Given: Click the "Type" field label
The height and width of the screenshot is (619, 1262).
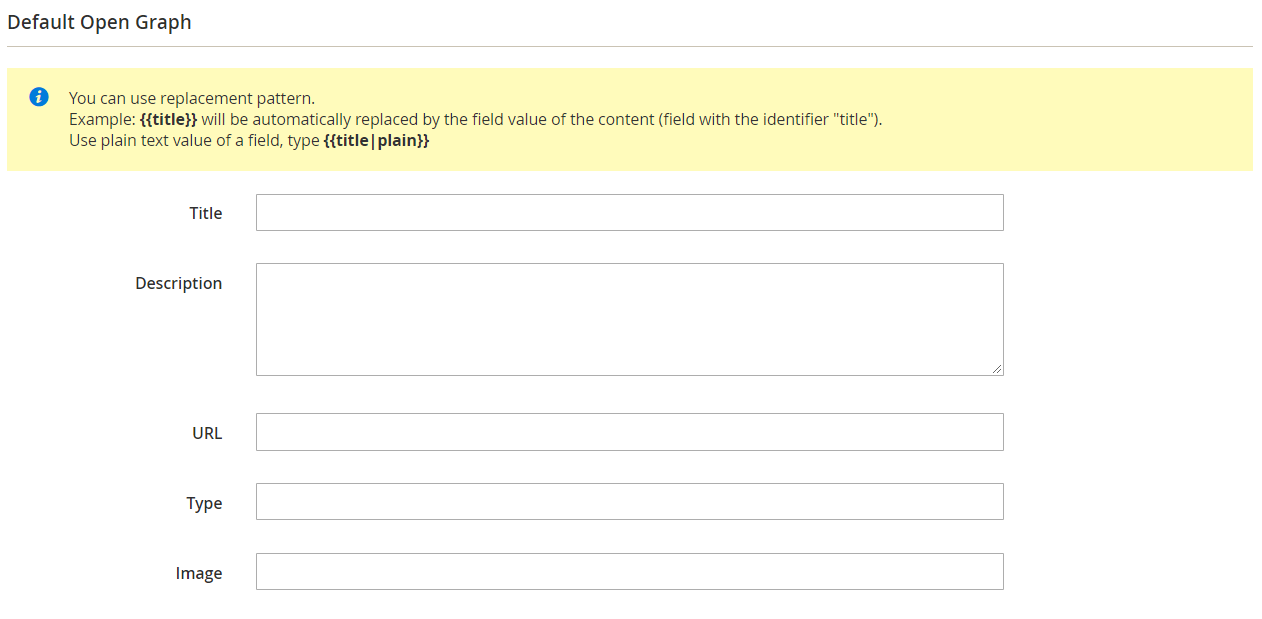Looking at the screenshot, I should click(204, 503).
